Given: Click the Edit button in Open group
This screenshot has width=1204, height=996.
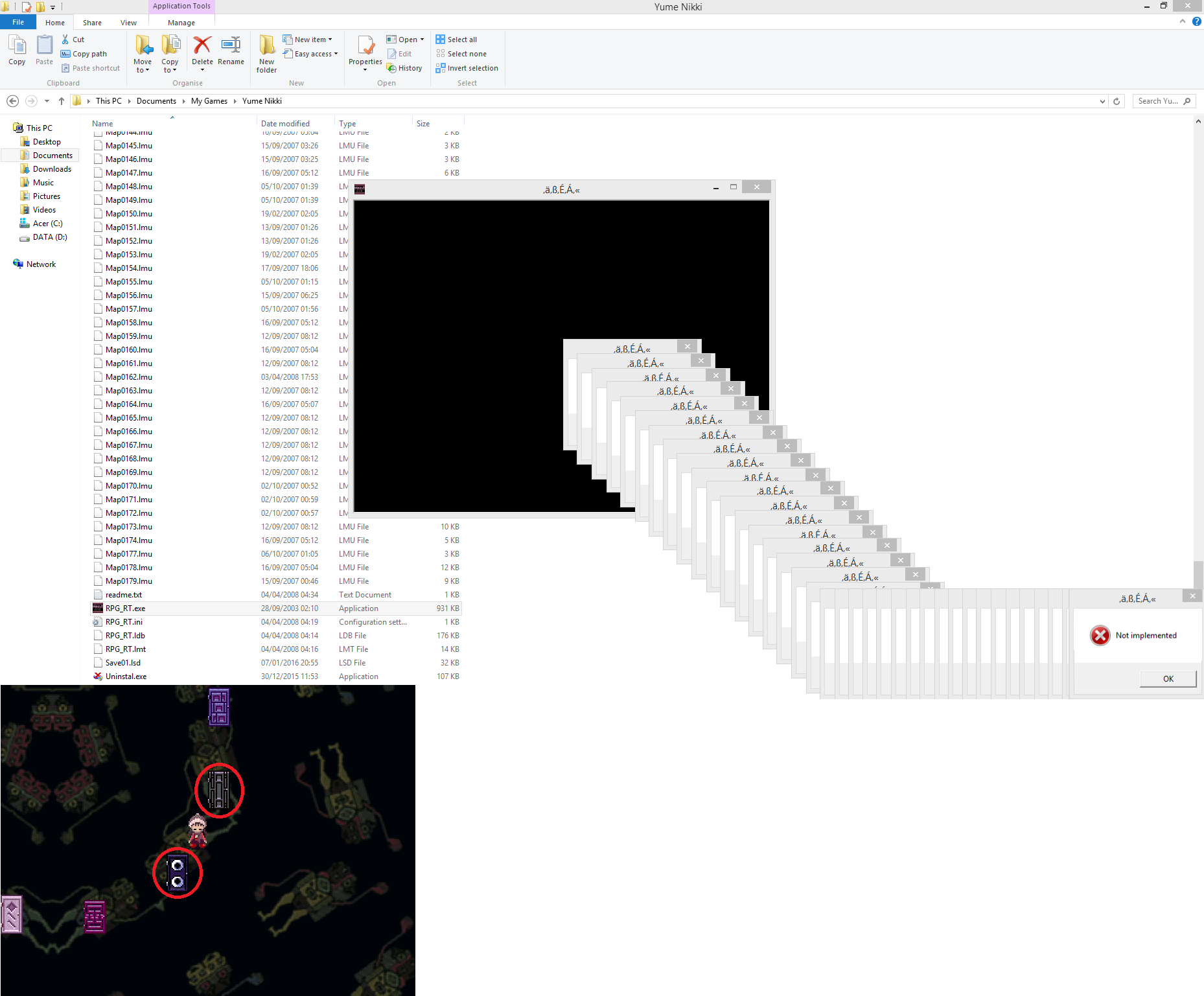Looking at the screenshot, I should [399, 54].
